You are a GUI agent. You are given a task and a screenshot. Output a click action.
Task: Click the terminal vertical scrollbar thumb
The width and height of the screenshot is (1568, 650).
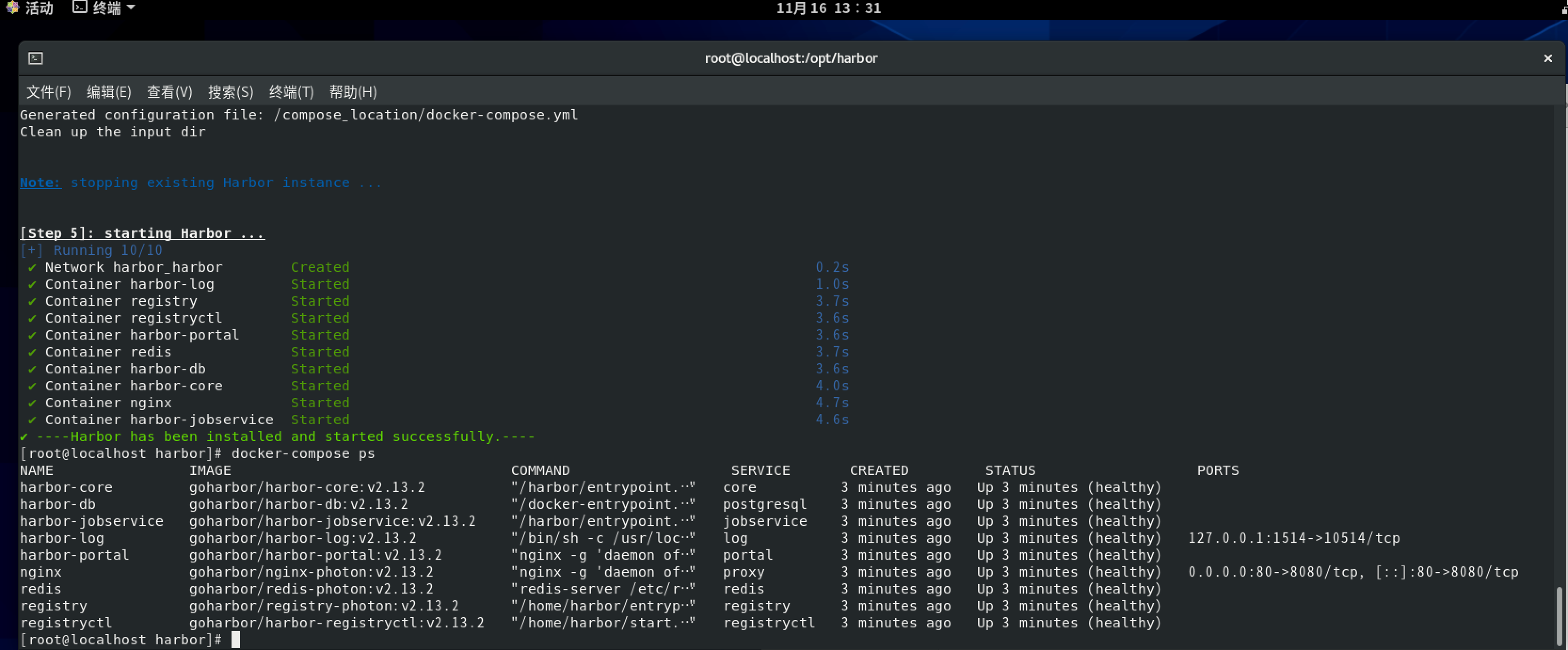pos(1559,616)
